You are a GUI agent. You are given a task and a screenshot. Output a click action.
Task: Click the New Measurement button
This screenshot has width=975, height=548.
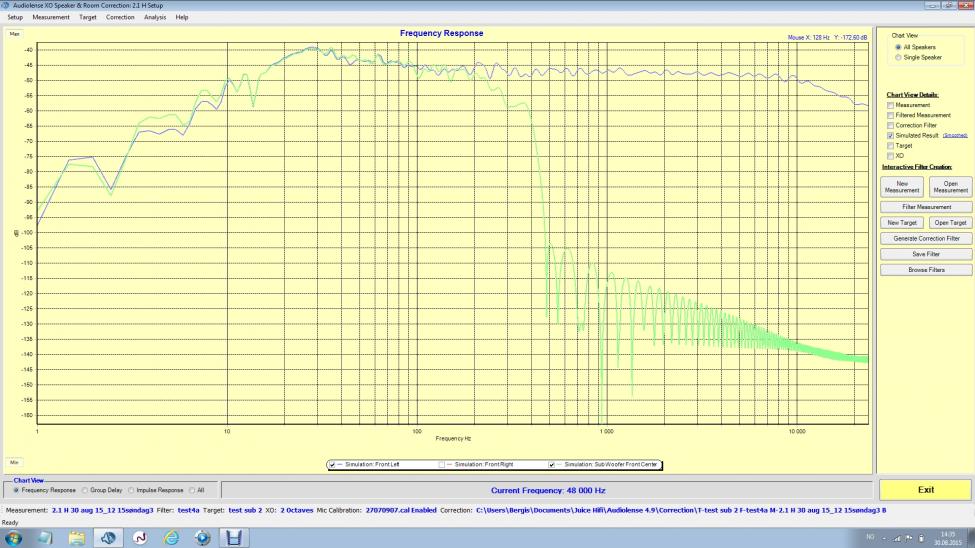[902, 187]
